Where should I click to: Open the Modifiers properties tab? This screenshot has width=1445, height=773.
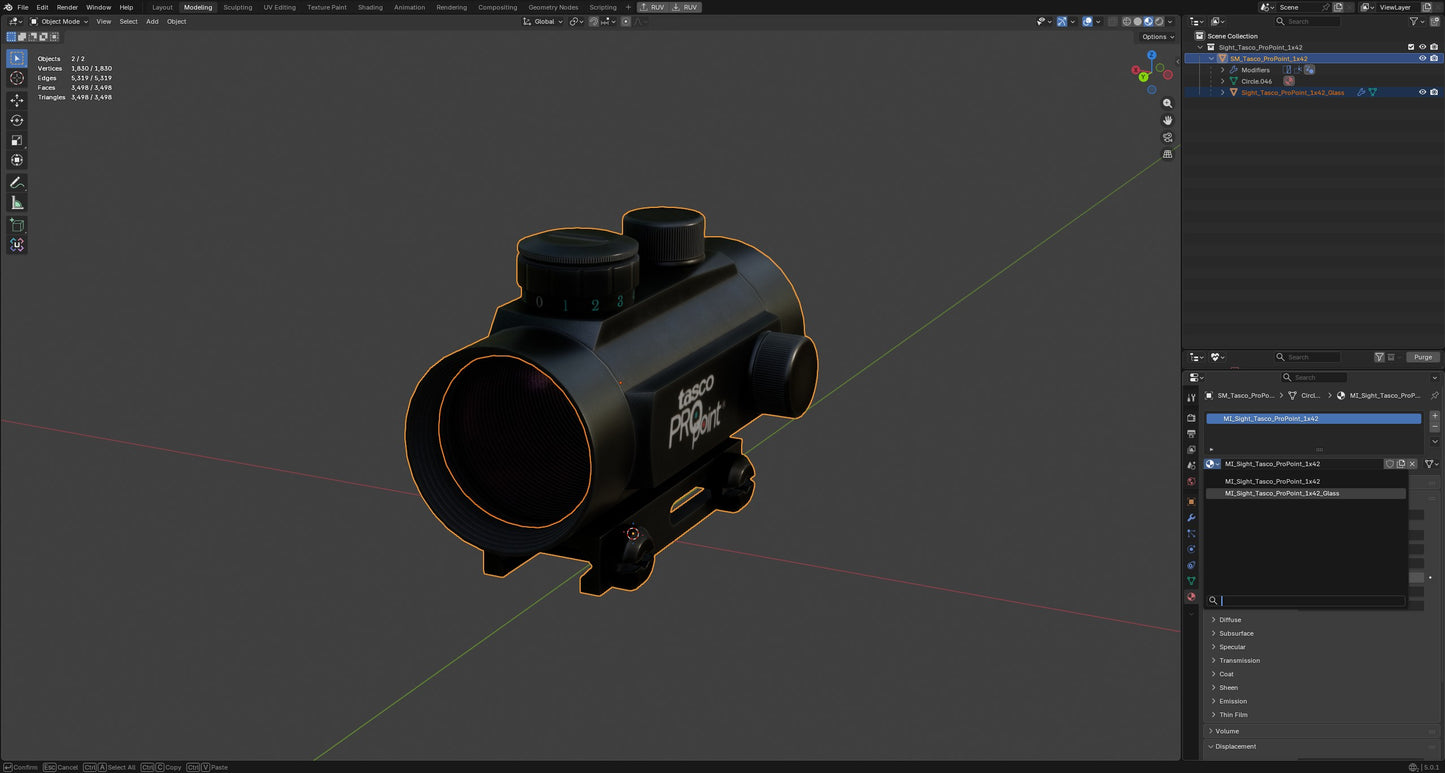(x=1191, y=518)
